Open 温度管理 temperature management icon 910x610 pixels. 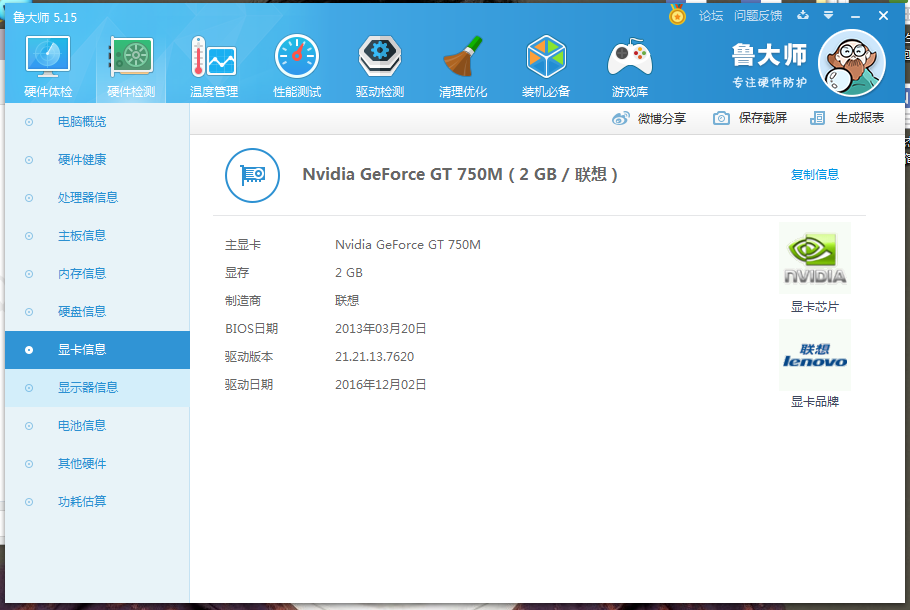(x=214, y=56)
